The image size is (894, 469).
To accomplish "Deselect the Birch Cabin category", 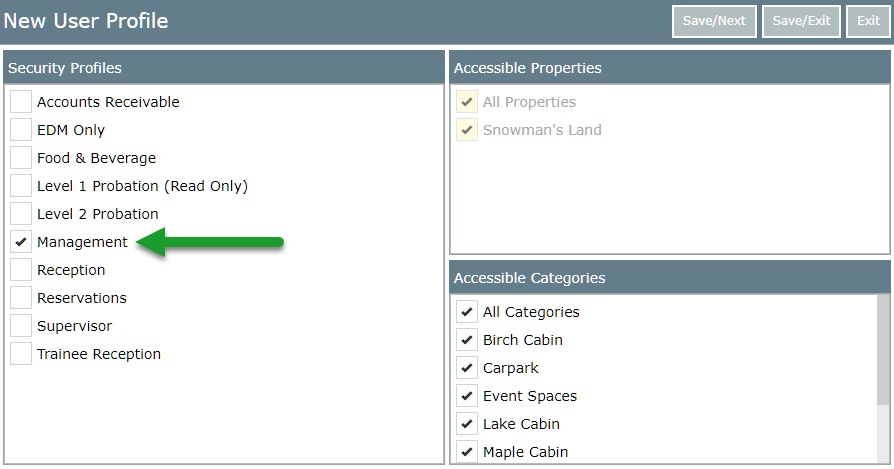I will point(467,340).
